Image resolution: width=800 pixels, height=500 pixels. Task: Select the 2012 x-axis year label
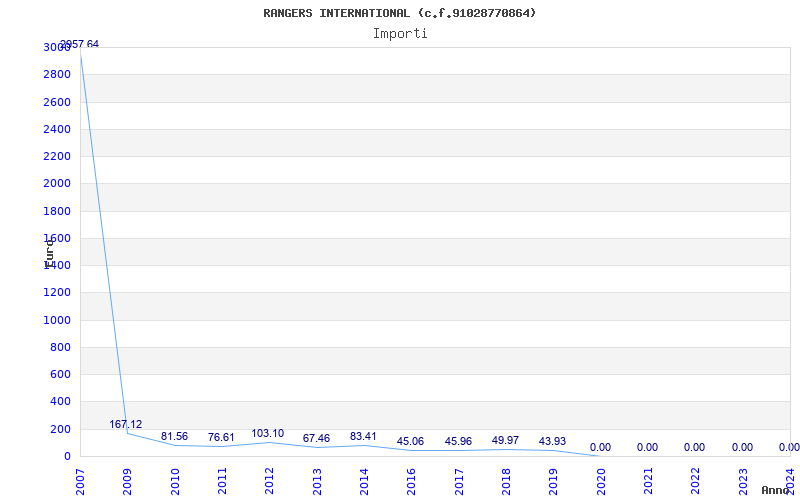269,480
